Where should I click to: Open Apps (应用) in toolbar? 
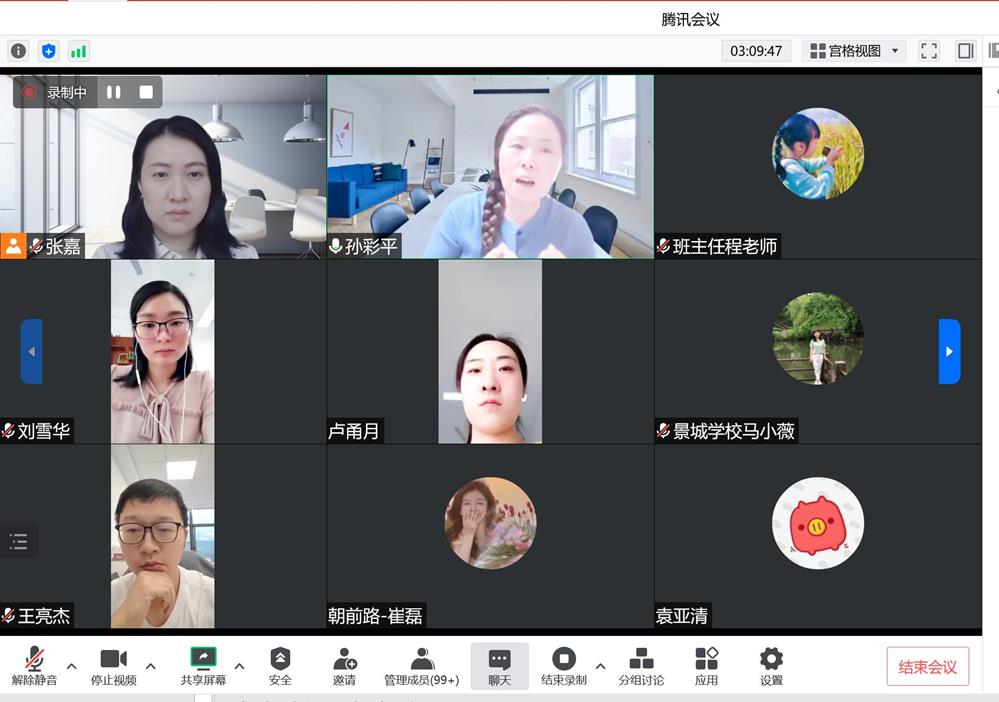(706, 666)
